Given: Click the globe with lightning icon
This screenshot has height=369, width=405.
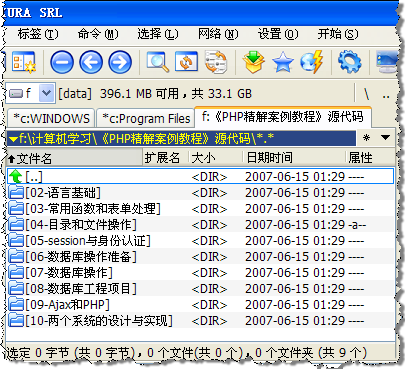Looking at the screenshot, I should [312, 62].
